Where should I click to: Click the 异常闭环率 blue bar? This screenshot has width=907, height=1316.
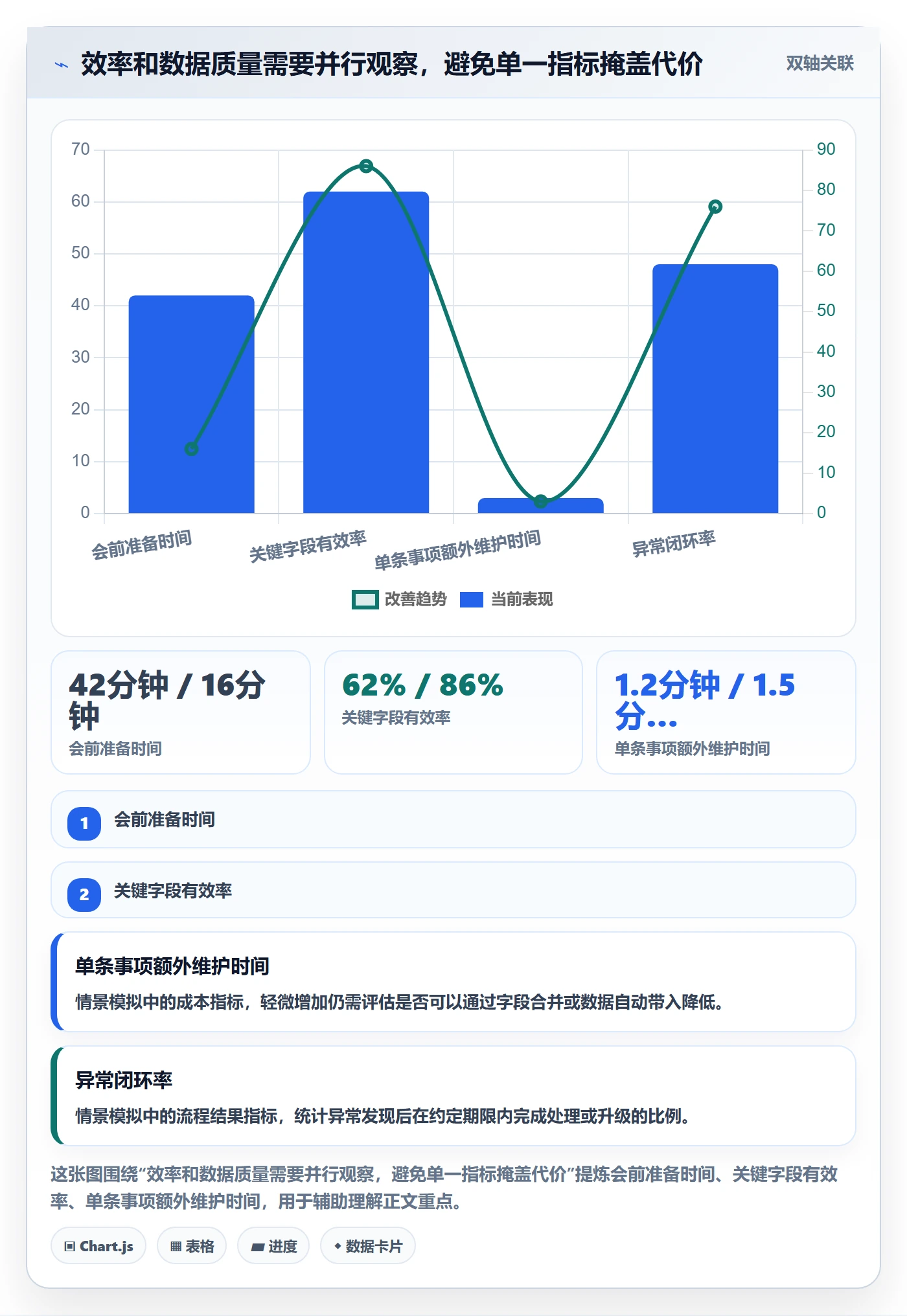pyautogui.click(x=715, y=389)
